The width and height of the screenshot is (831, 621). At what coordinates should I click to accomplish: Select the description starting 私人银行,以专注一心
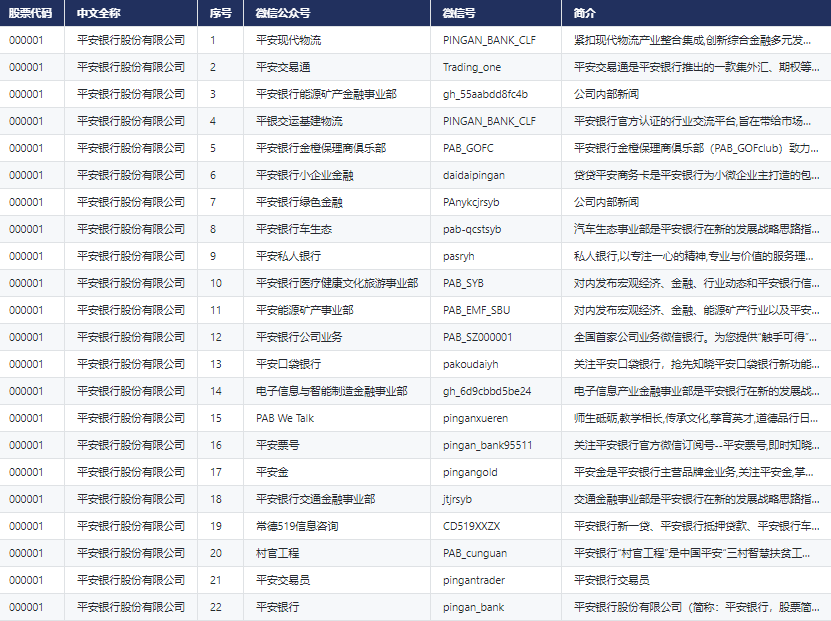694,256
